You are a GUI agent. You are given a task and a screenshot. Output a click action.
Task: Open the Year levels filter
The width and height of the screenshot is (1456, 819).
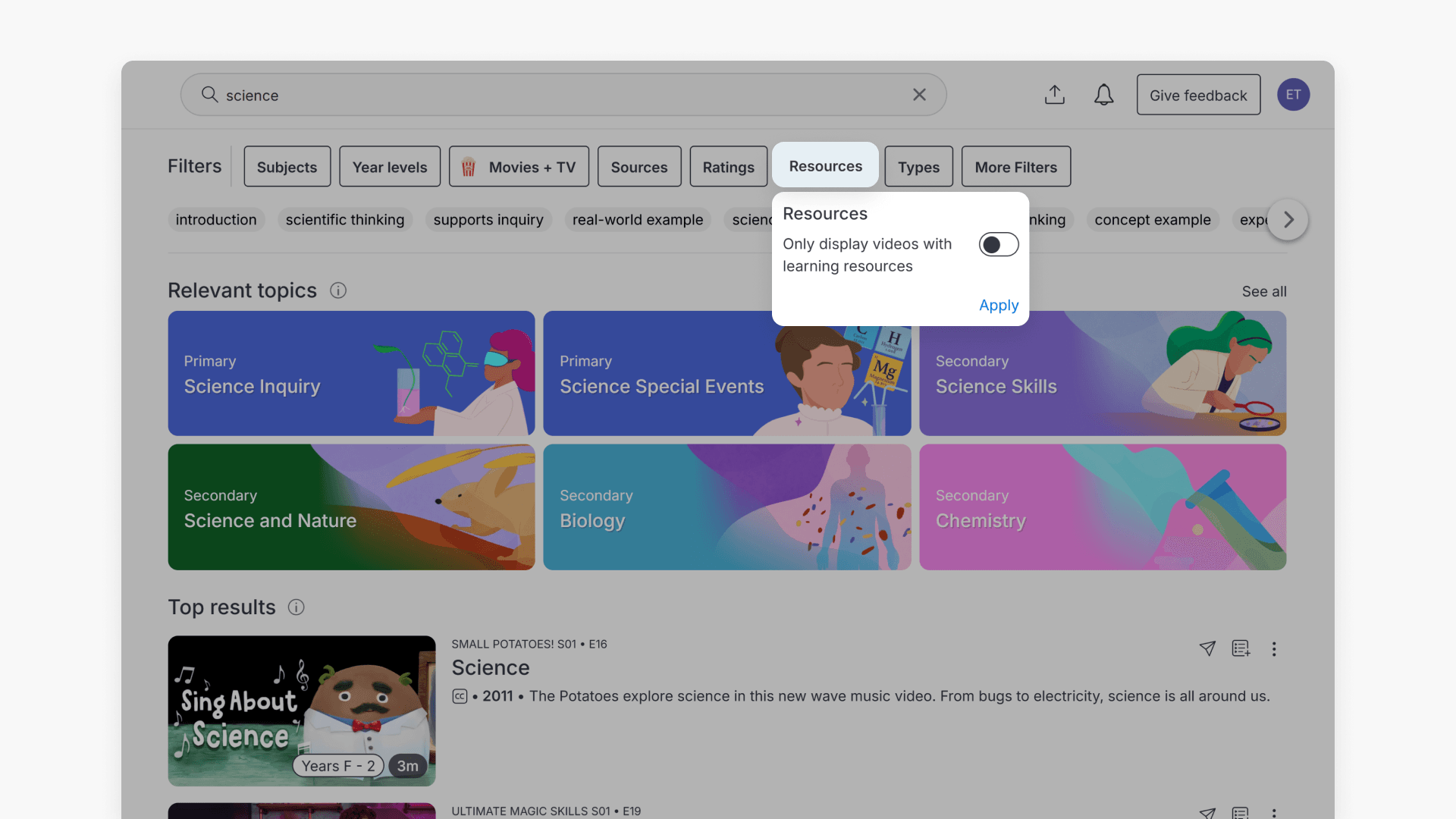389,166
